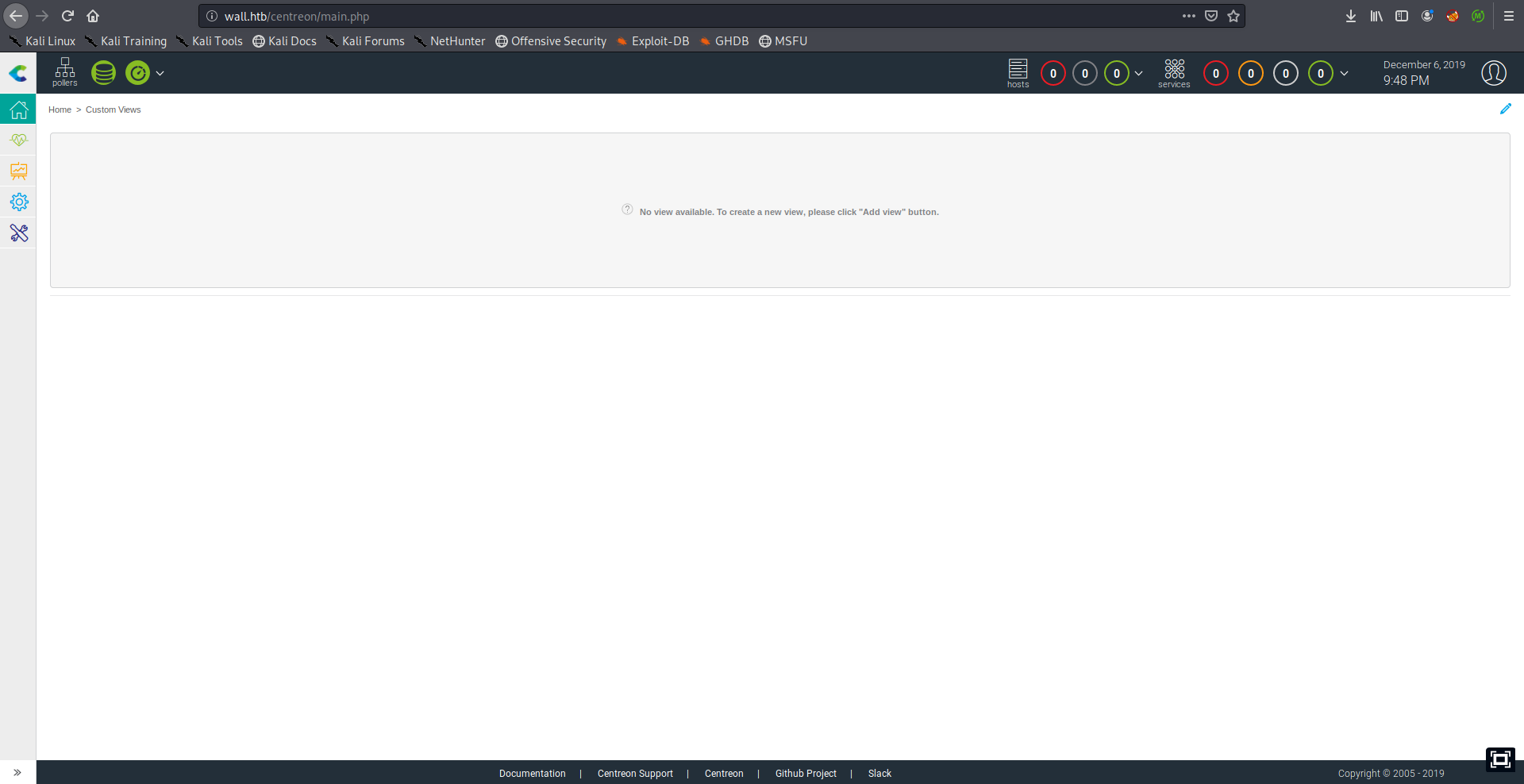Image resolution: width=1524 pixels, height=784 pixels.
Task: Click the hosts list icon
Action: [1018, 72]
